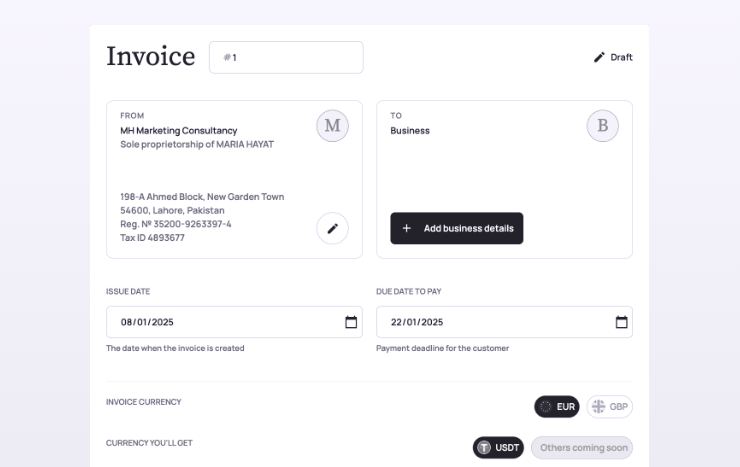740x467 pixels.
Task: Click the due date field 22/01/2025
Action: coord(504,322)
